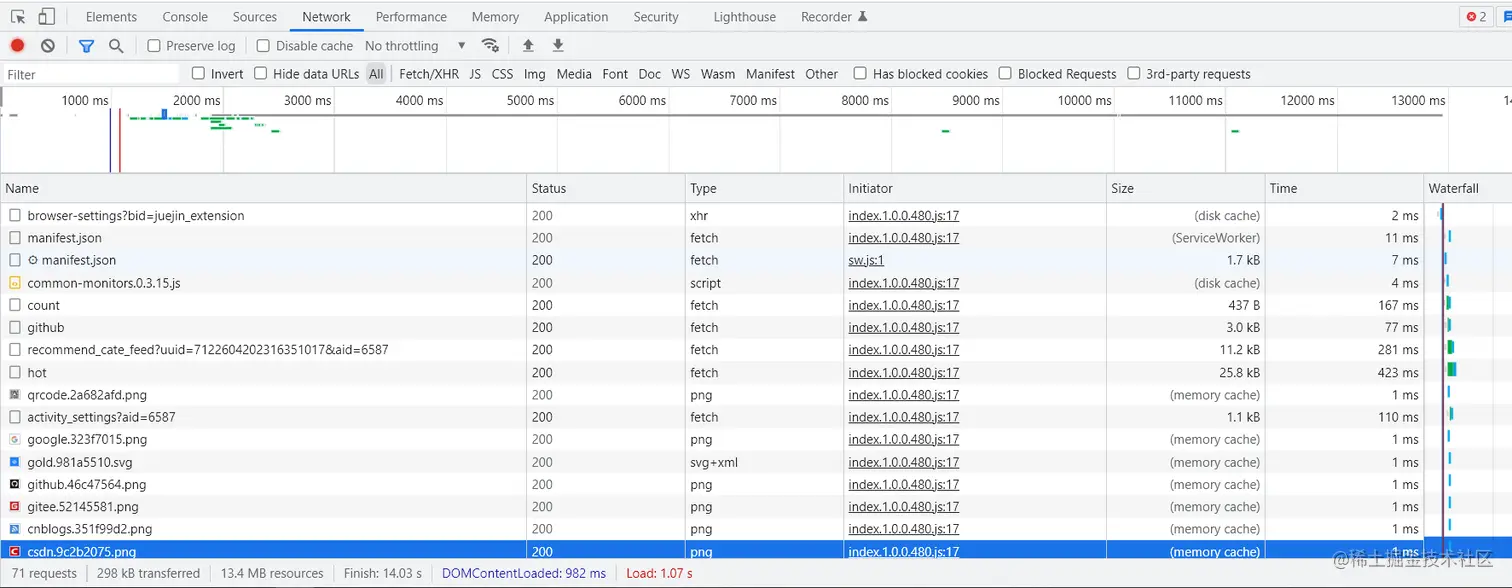The image size is (1512, 588).
Task: Click the gitee.52145581.png file icon
Action: (x=14, y=507)
